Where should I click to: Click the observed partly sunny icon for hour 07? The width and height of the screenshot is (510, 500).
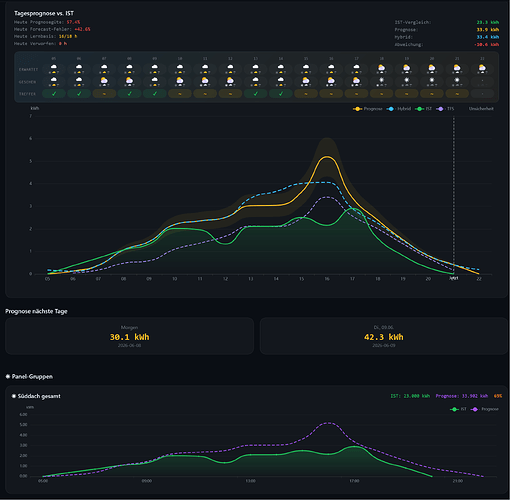[x=104, y=82]
